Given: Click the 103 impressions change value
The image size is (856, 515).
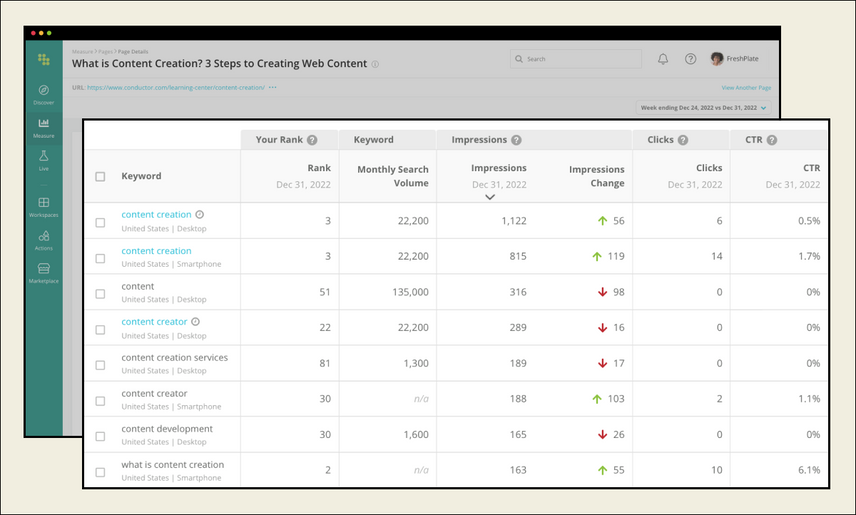Looking at the screenshot, I should [x=616, y=399].
